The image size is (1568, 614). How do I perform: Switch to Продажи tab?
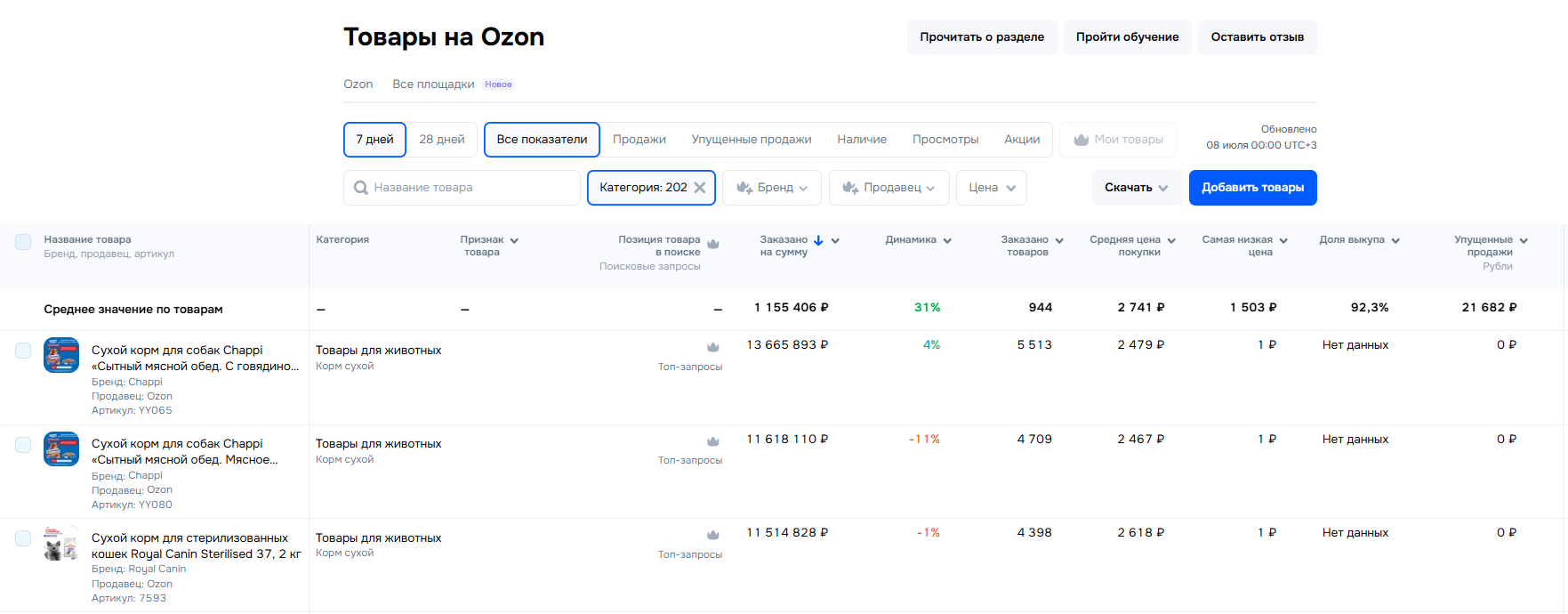pyautogui.click(x=639, y=140)
